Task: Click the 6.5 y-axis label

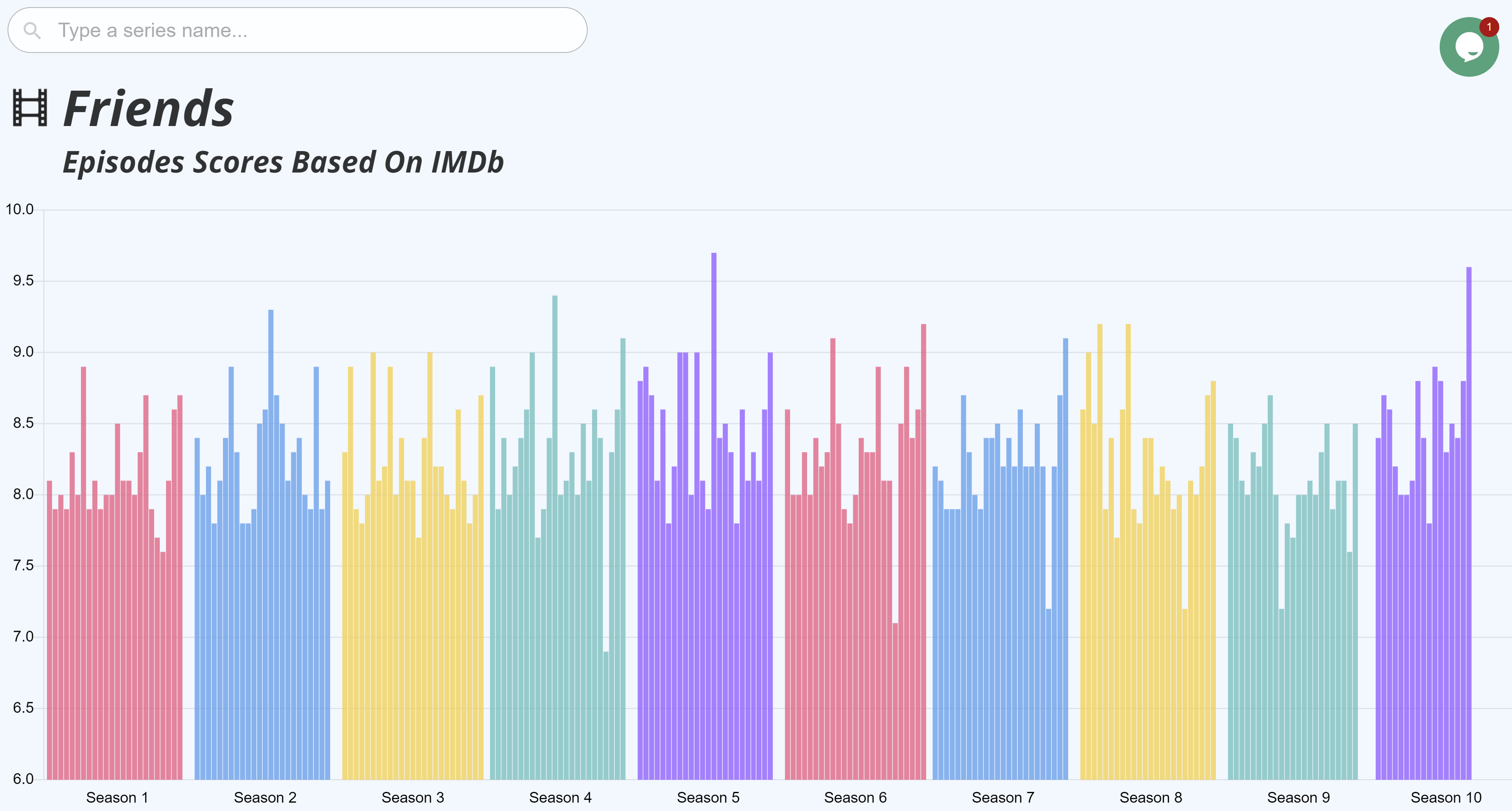Action: click(x=23, y=708)
